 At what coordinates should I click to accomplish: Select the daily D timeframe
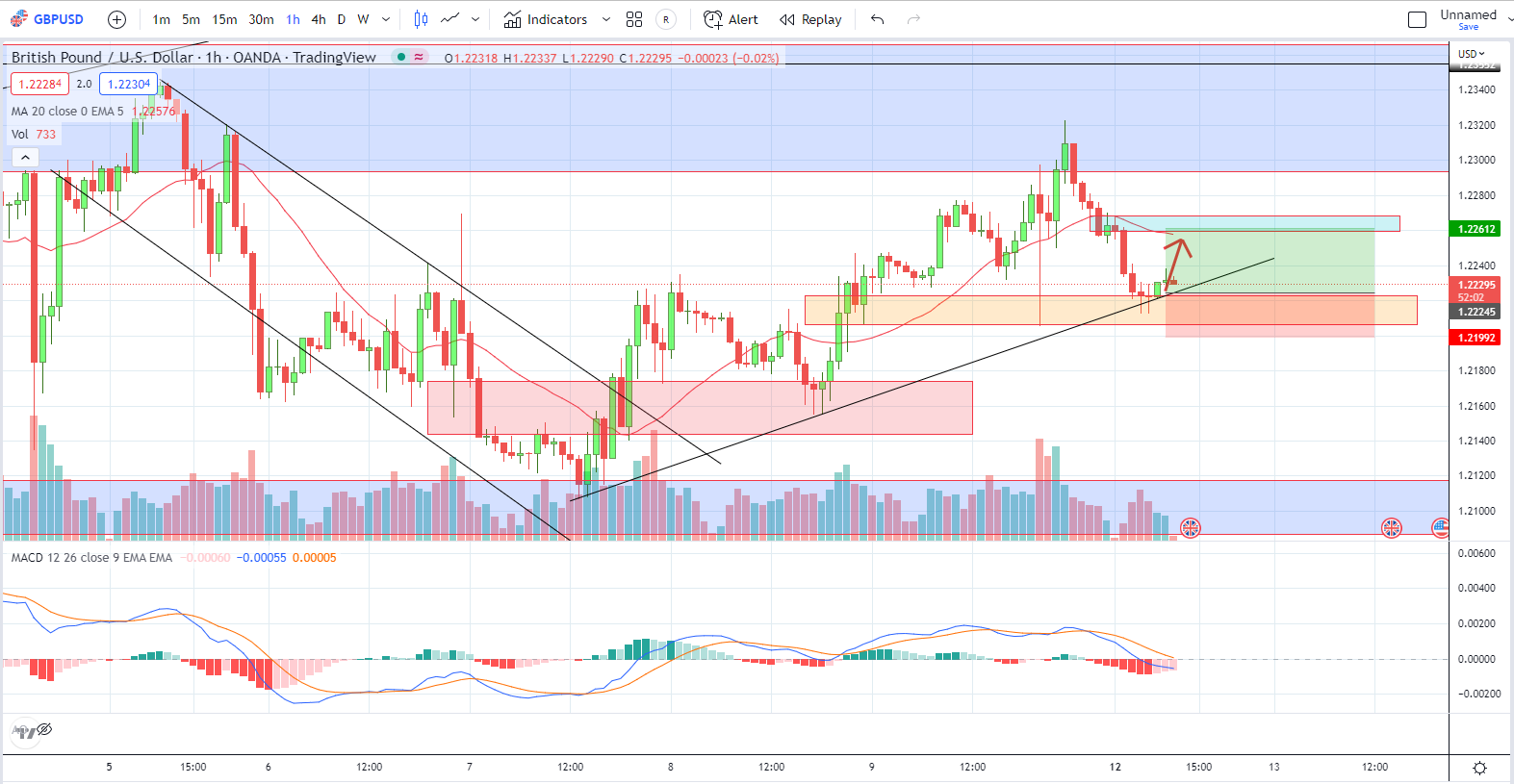[x=341, y=19]
